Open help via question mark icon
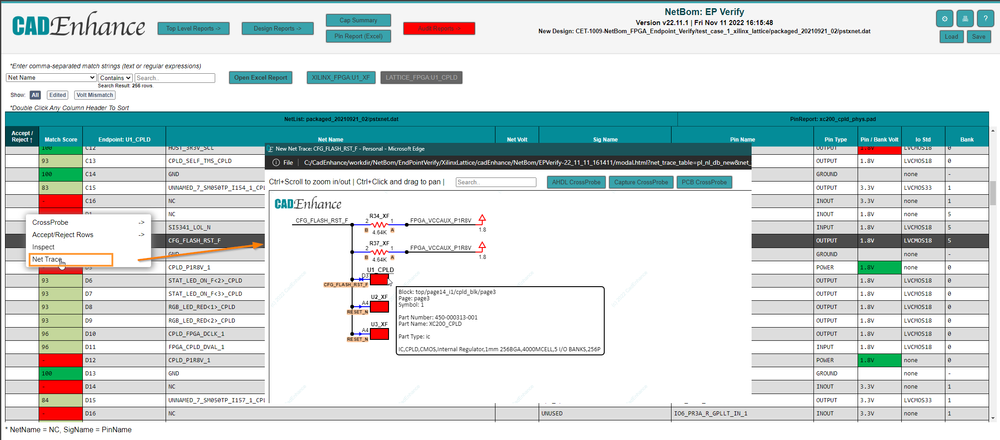The image size is (1000, 440). [x=983, y=18]
